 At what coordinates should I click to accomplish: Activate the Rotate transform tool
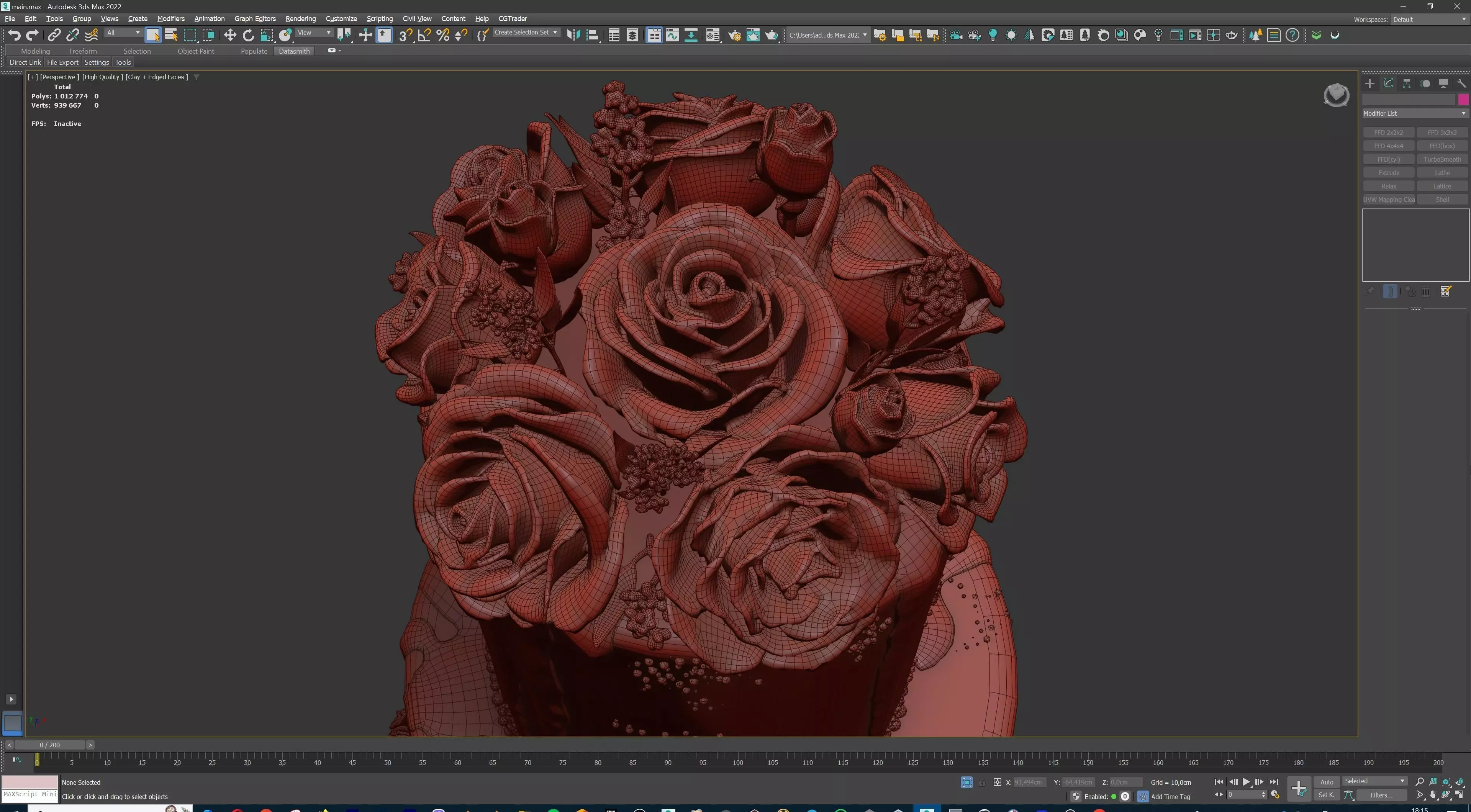[x=248, y=35]
